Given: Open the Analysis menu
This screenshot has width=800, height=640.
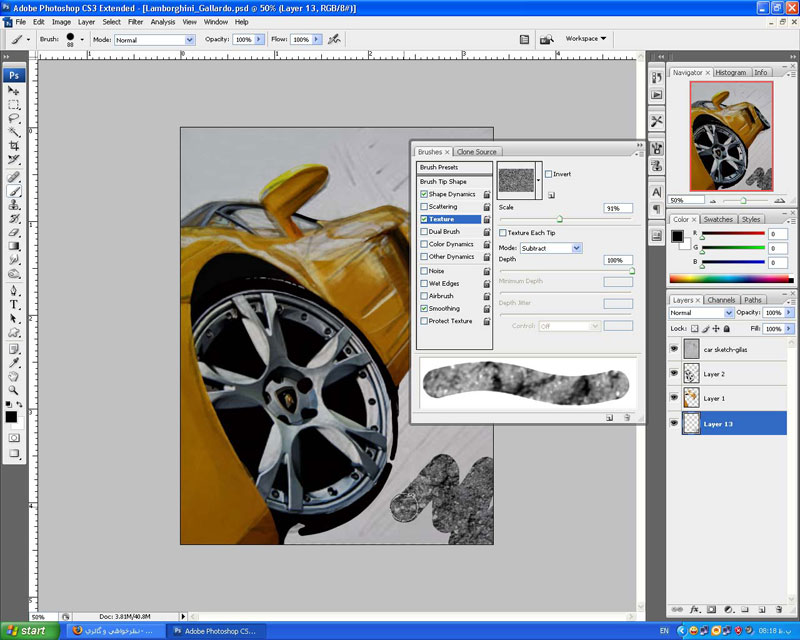Looking at the screenshot, I should tap(163, 22).
